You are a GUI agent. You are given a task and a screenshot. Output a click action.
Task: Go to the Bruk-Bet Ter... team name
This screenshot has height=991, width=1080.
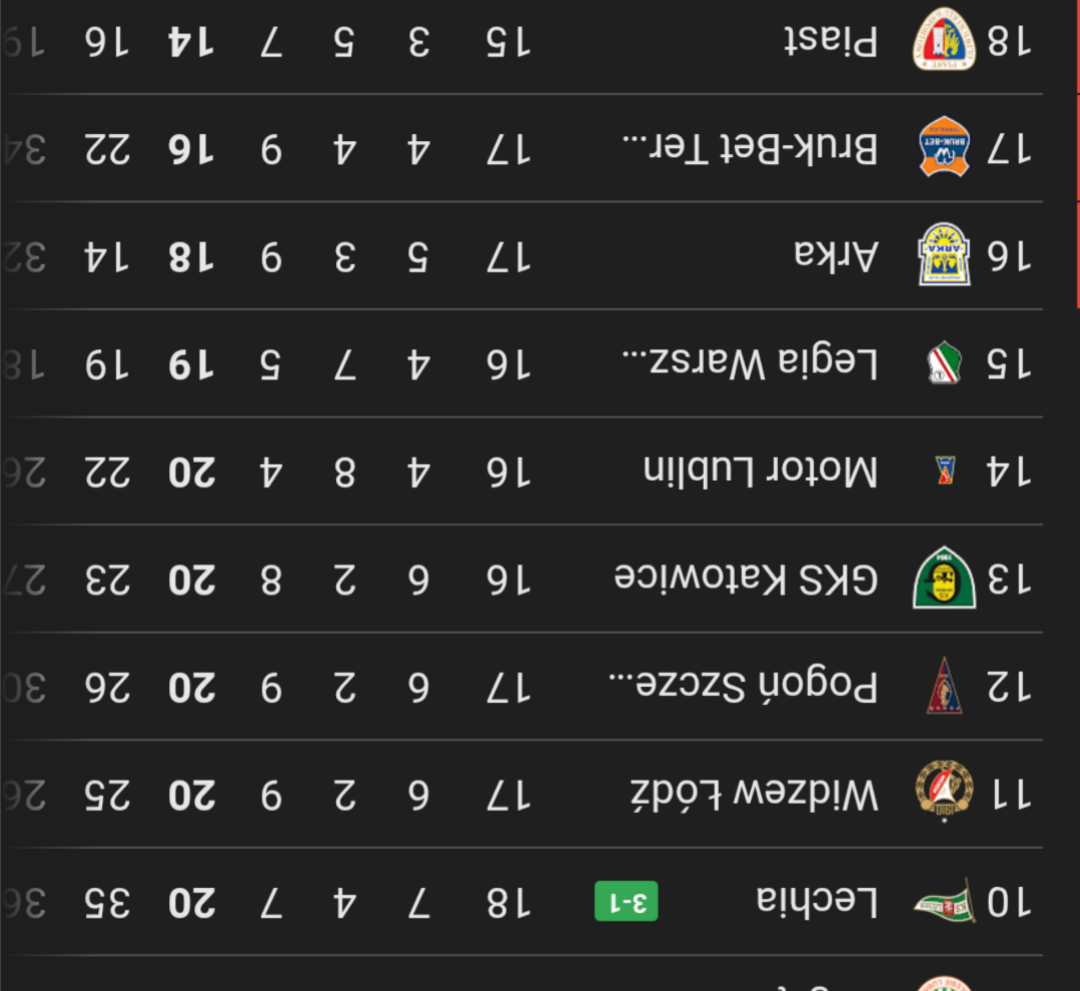[750, 149]
